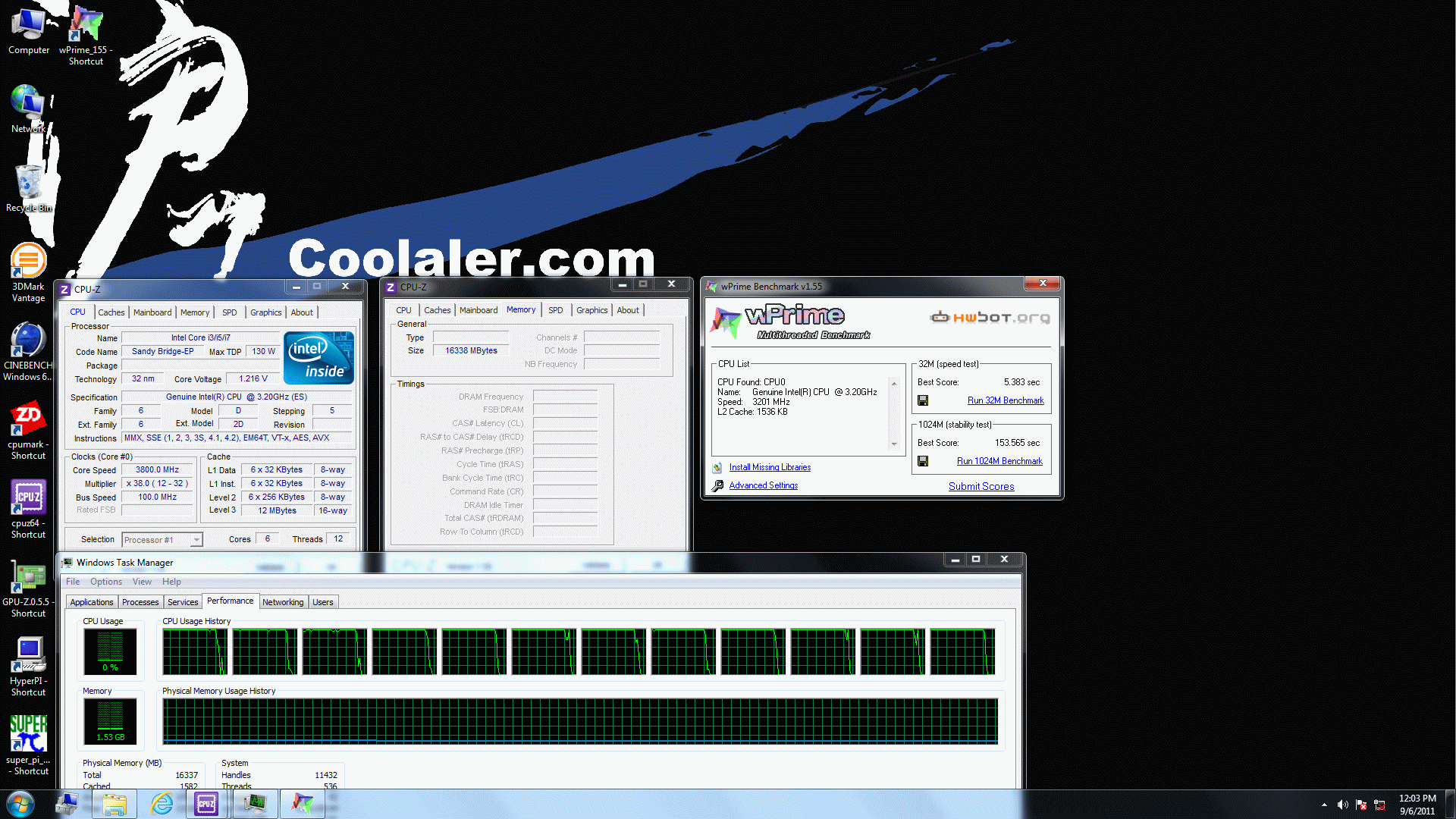The image size is (1456, 819).
Task: Click the Advanced Settings key icon
Action: point(717,485)
